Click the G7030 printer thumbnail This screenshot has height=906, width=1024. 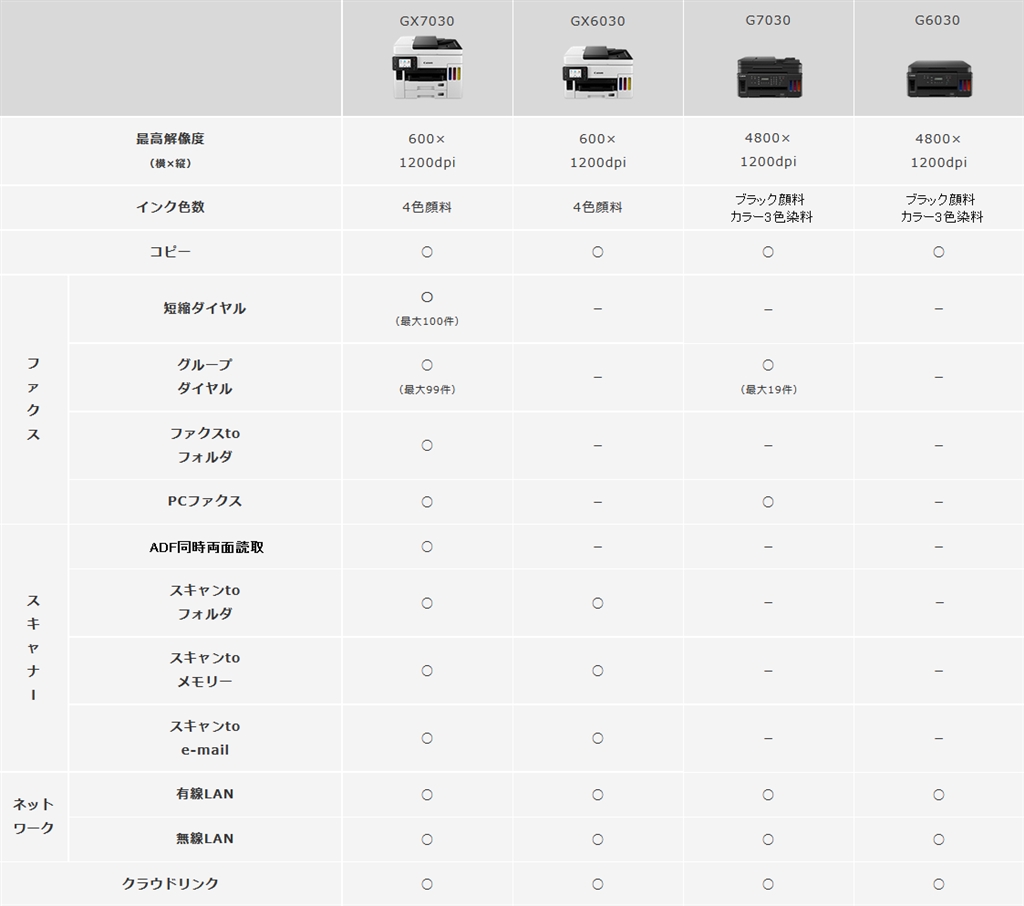tap(767, 75)
